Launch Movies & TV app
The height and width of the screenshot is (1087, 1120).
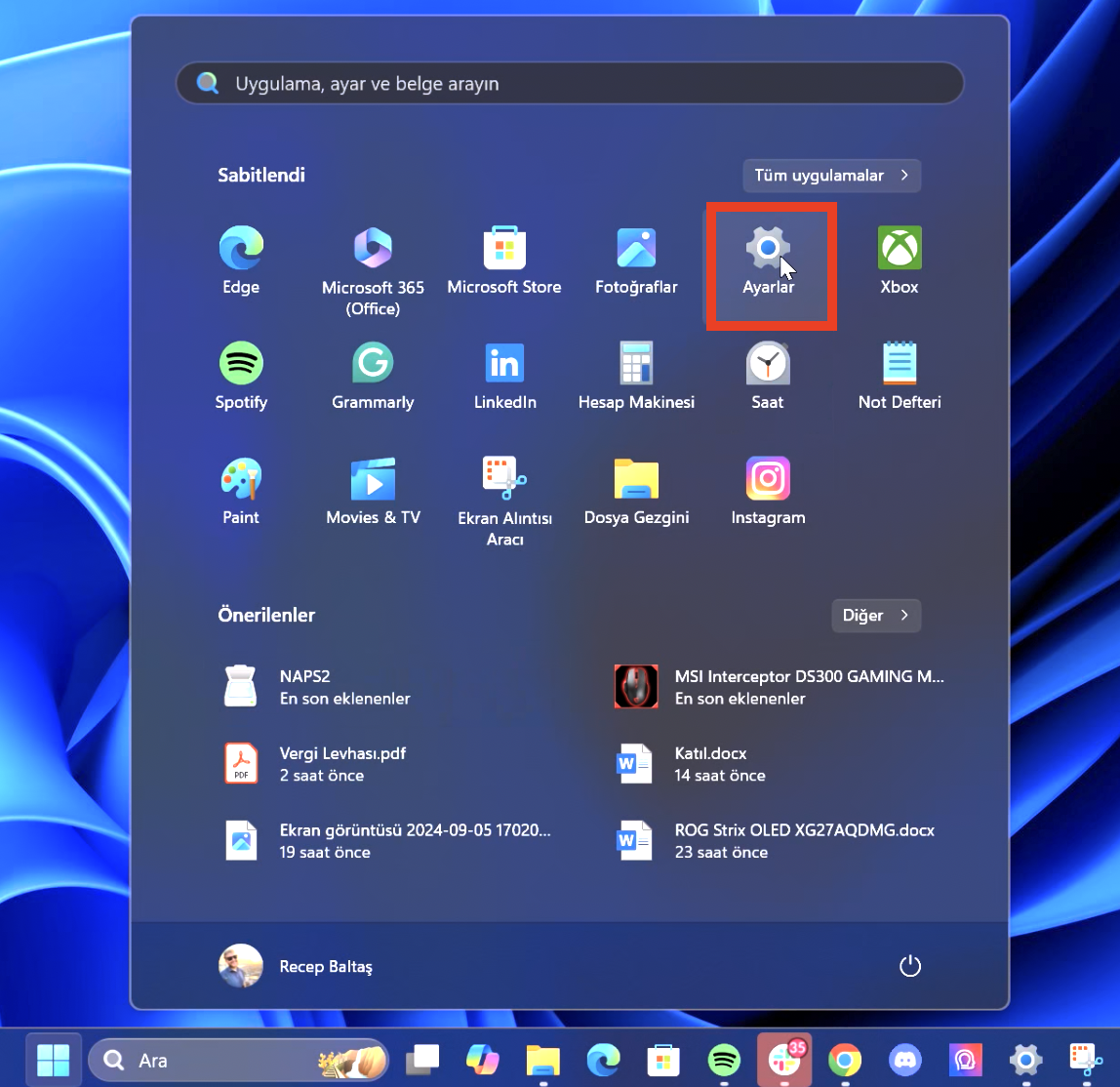click(373, 492)
